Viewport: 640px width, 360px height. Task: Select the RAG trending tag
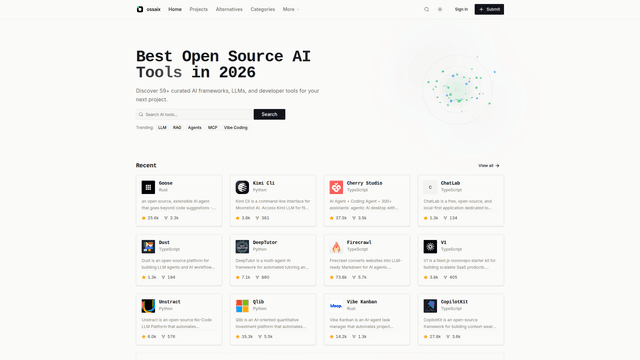[177, 128]
